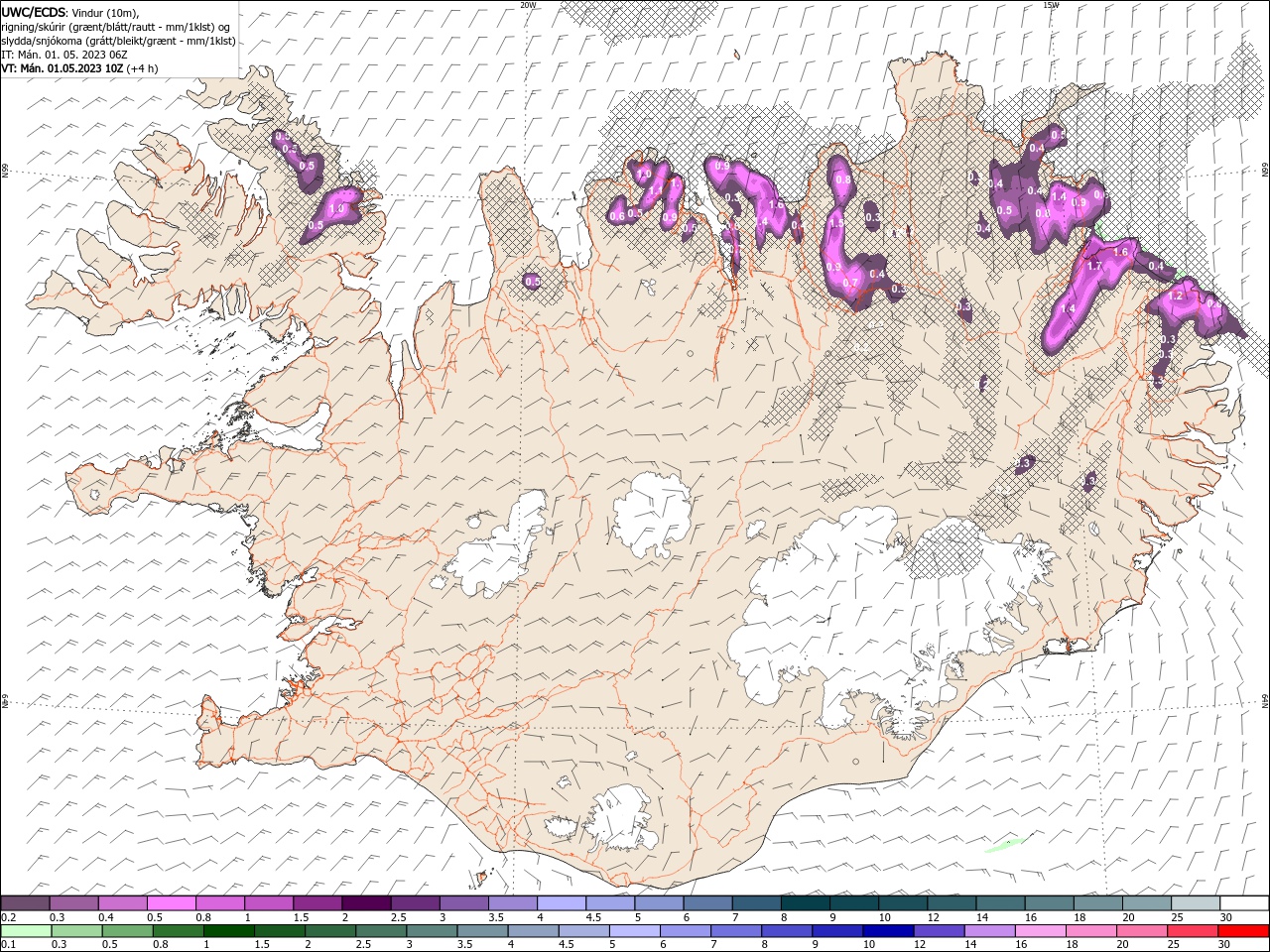Click the '15W' longitude label
This screenshot has height=952, width=1270.
coord(1051,5)
